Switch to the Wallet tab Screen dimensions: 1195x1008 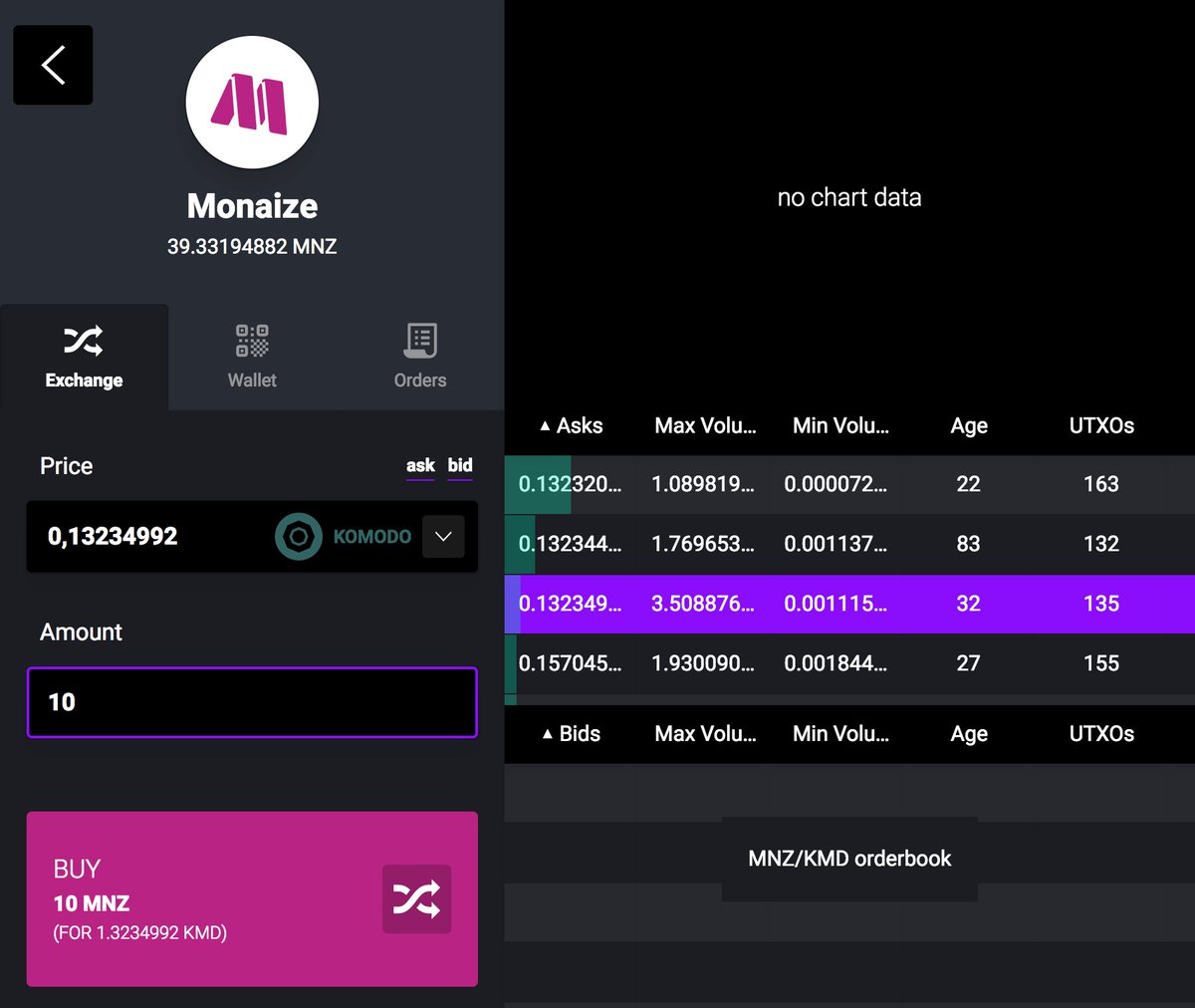[252, 357]
